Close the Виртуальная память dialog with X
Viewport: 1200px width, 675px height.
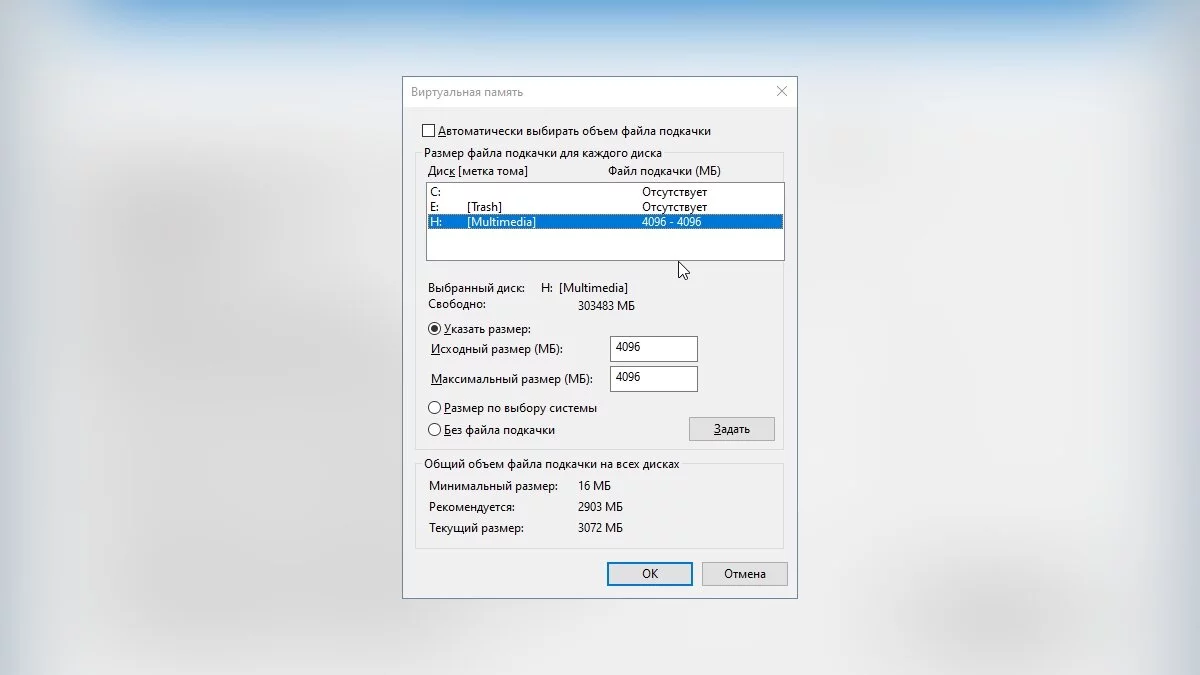click(x=782, y=92)
